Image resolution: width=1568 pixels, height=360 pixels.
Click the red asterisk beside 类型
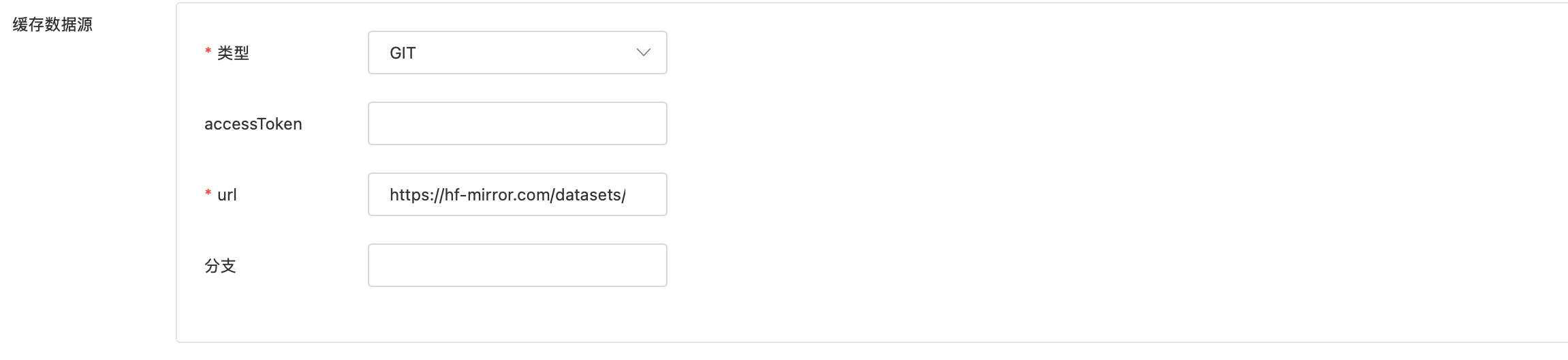click(x=208, y=52)
